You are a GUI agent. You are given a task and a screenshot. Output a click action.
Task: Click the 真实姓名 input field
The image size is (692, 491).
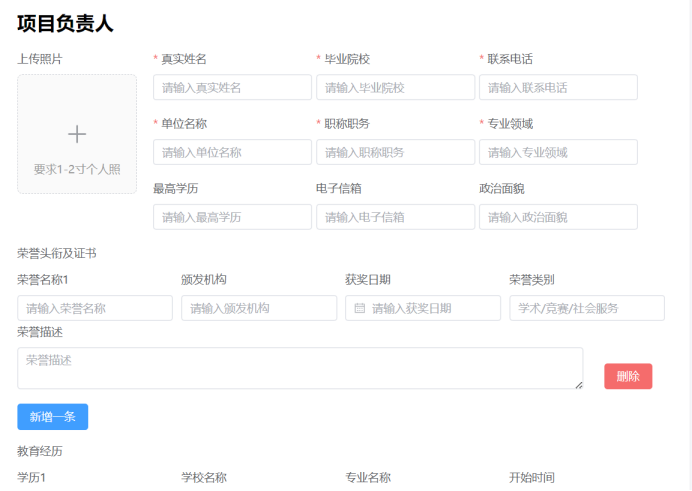click(232, 88)
